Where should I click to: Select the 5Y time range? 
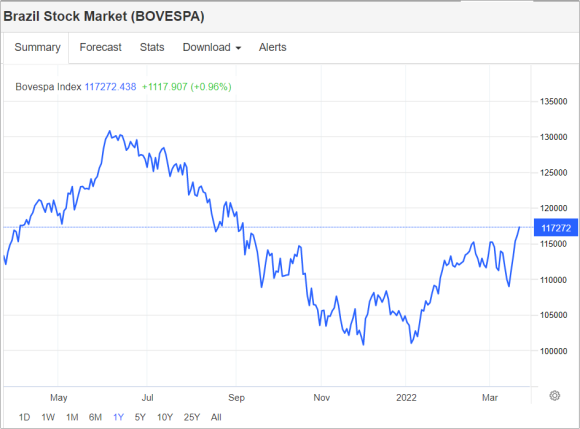tap(140, 417)
